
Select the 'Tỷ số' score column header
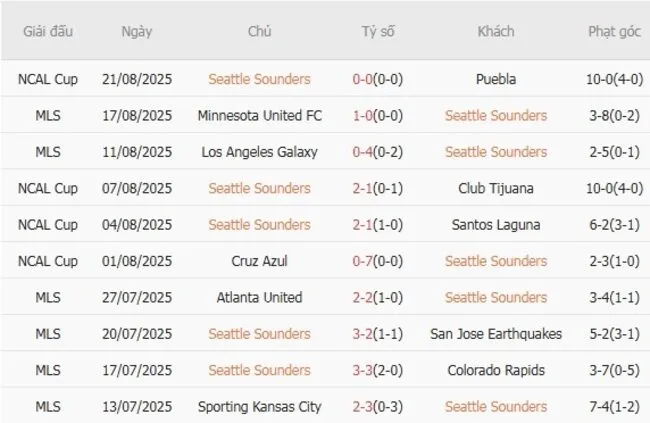[x=378, y=32]
